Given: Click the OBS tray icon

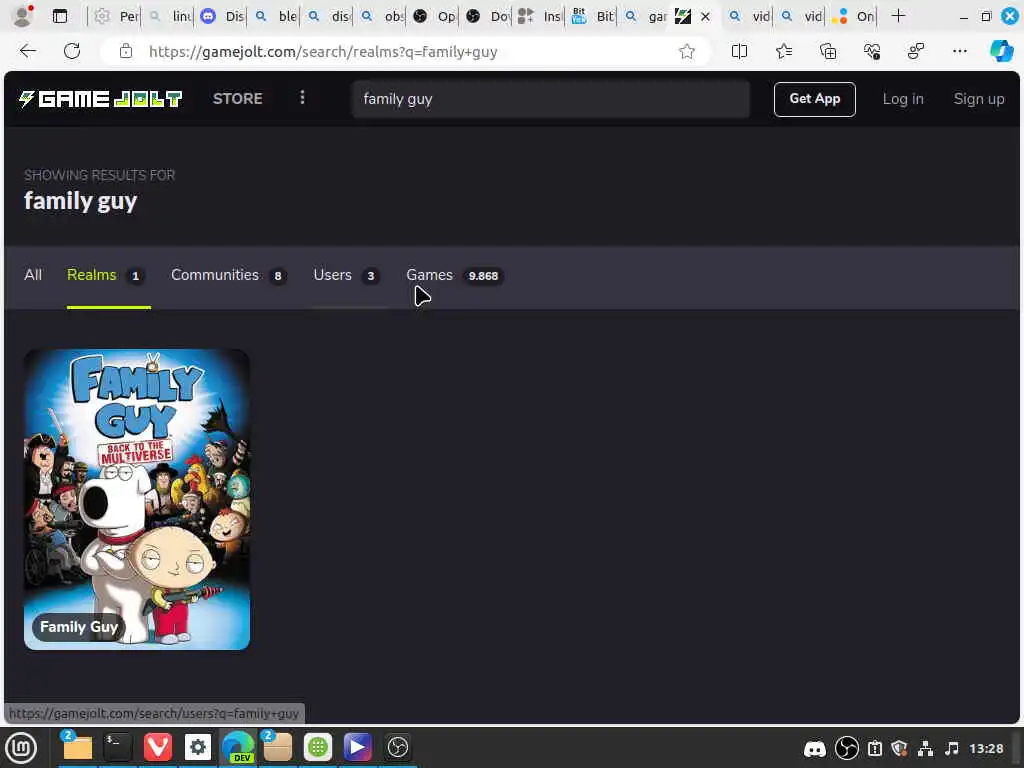Looking at the screenshot, I should tap(846, 748).
